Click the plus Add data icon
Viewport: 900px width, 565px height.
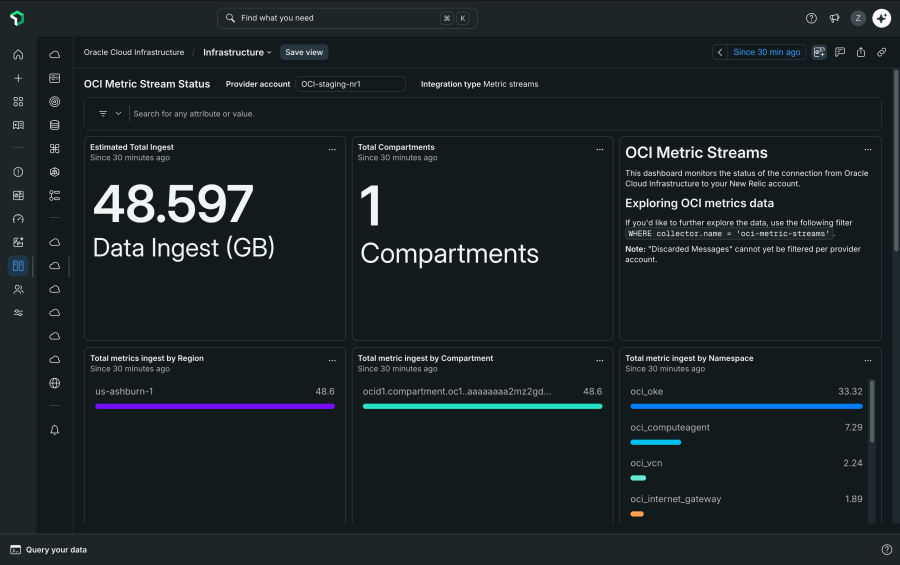[18, 78]
